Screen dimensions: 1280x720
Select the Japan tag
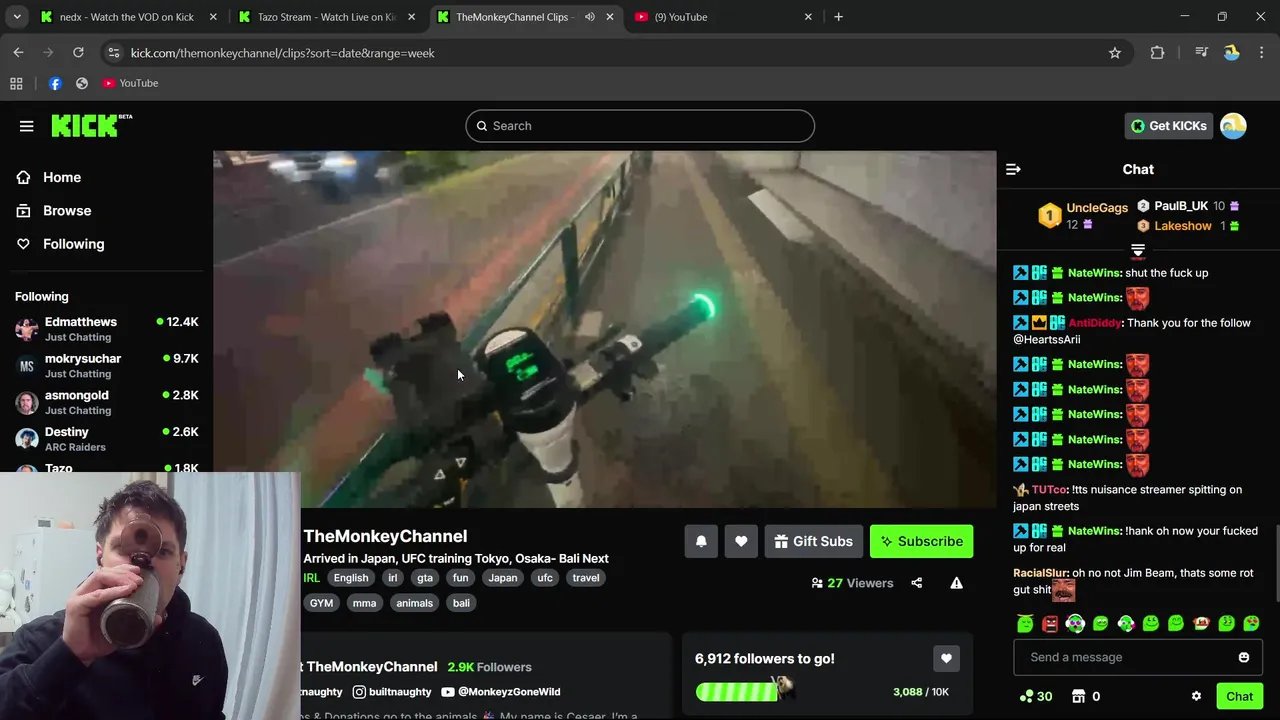[x=503, y=578]
